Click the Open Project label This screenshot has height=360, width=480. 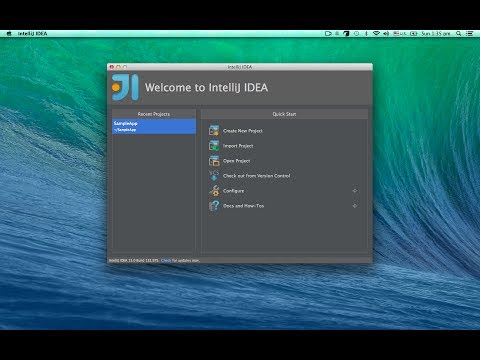[236, 161]
